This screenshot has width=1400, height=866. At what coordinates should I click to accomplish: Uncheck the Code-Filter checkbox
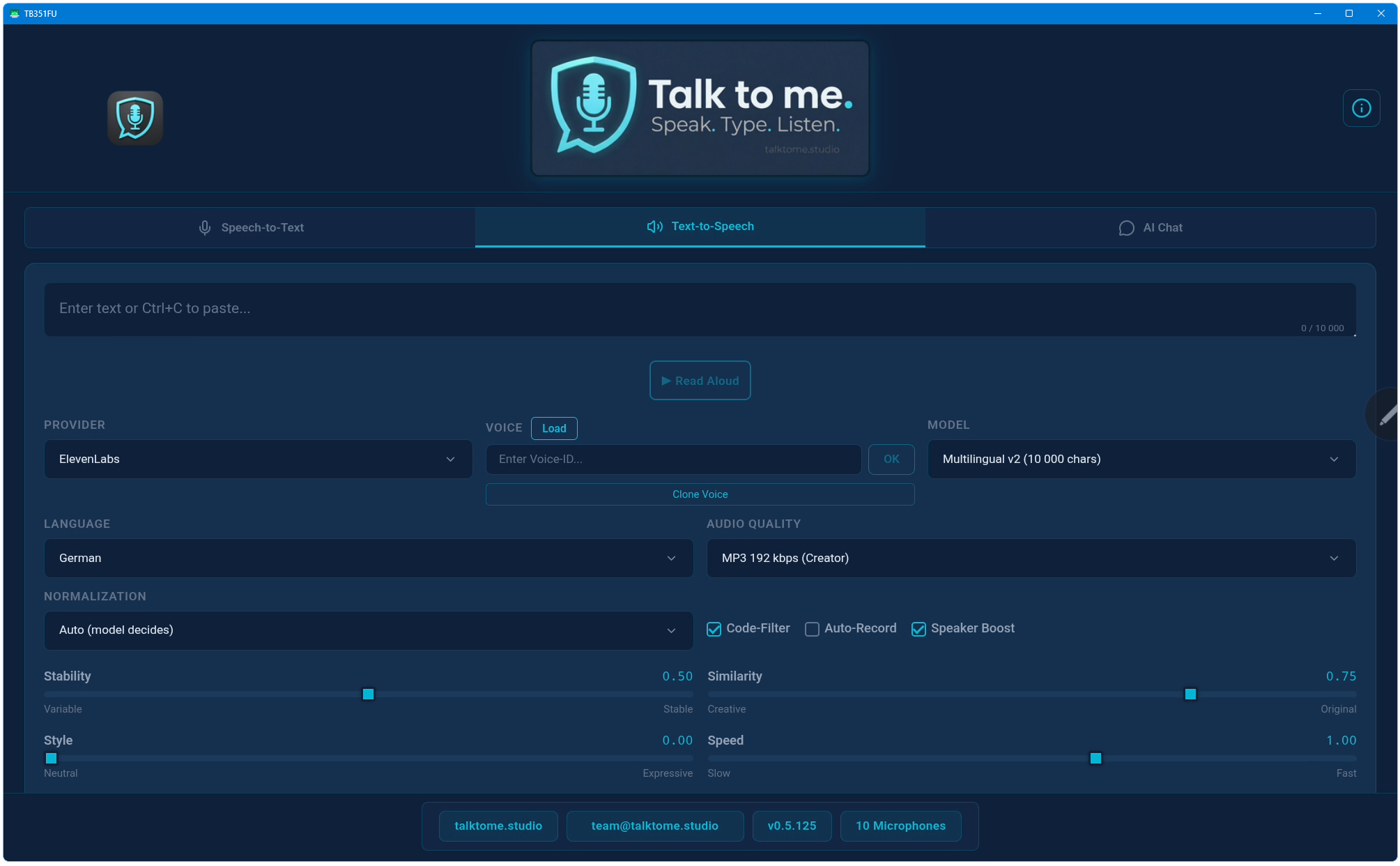714,629
